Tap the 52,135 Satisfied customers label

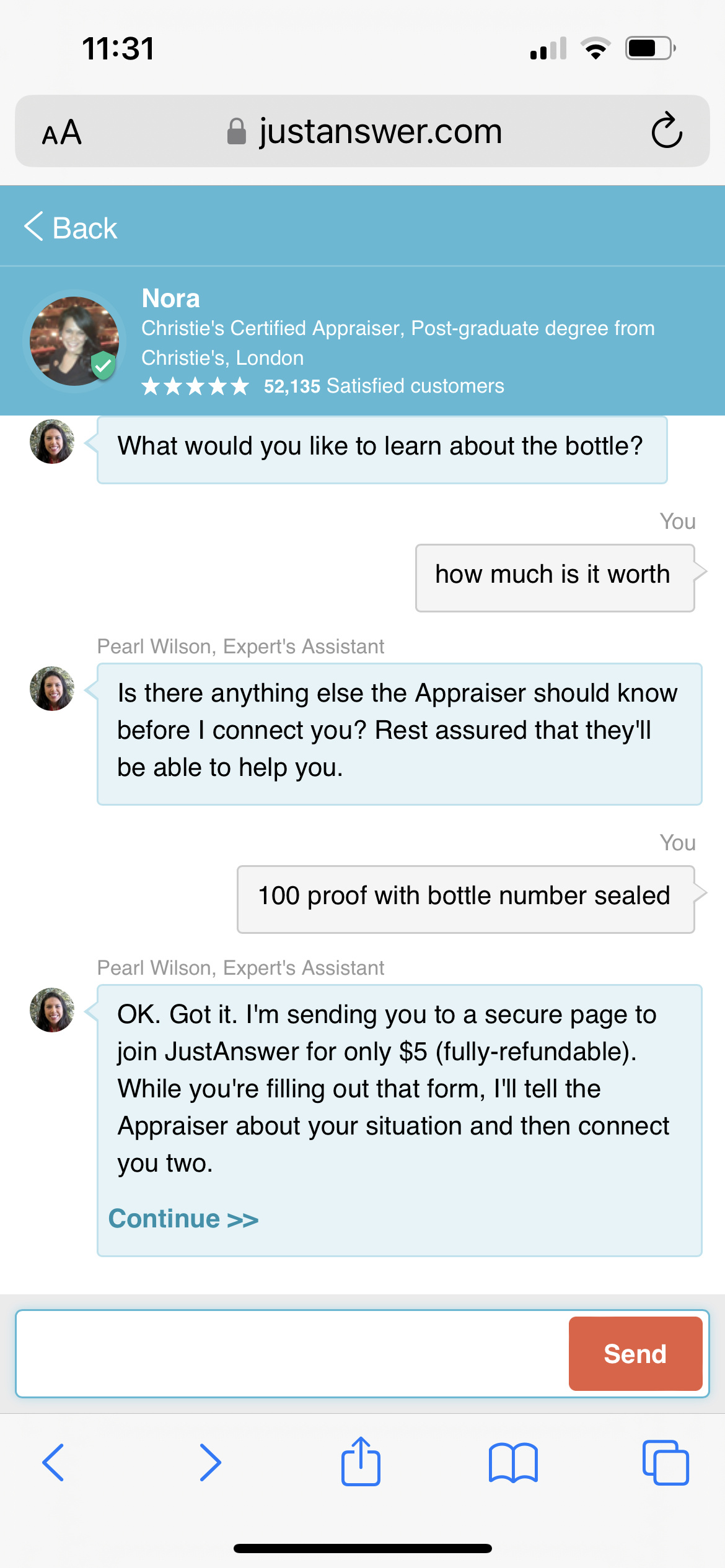384,386
